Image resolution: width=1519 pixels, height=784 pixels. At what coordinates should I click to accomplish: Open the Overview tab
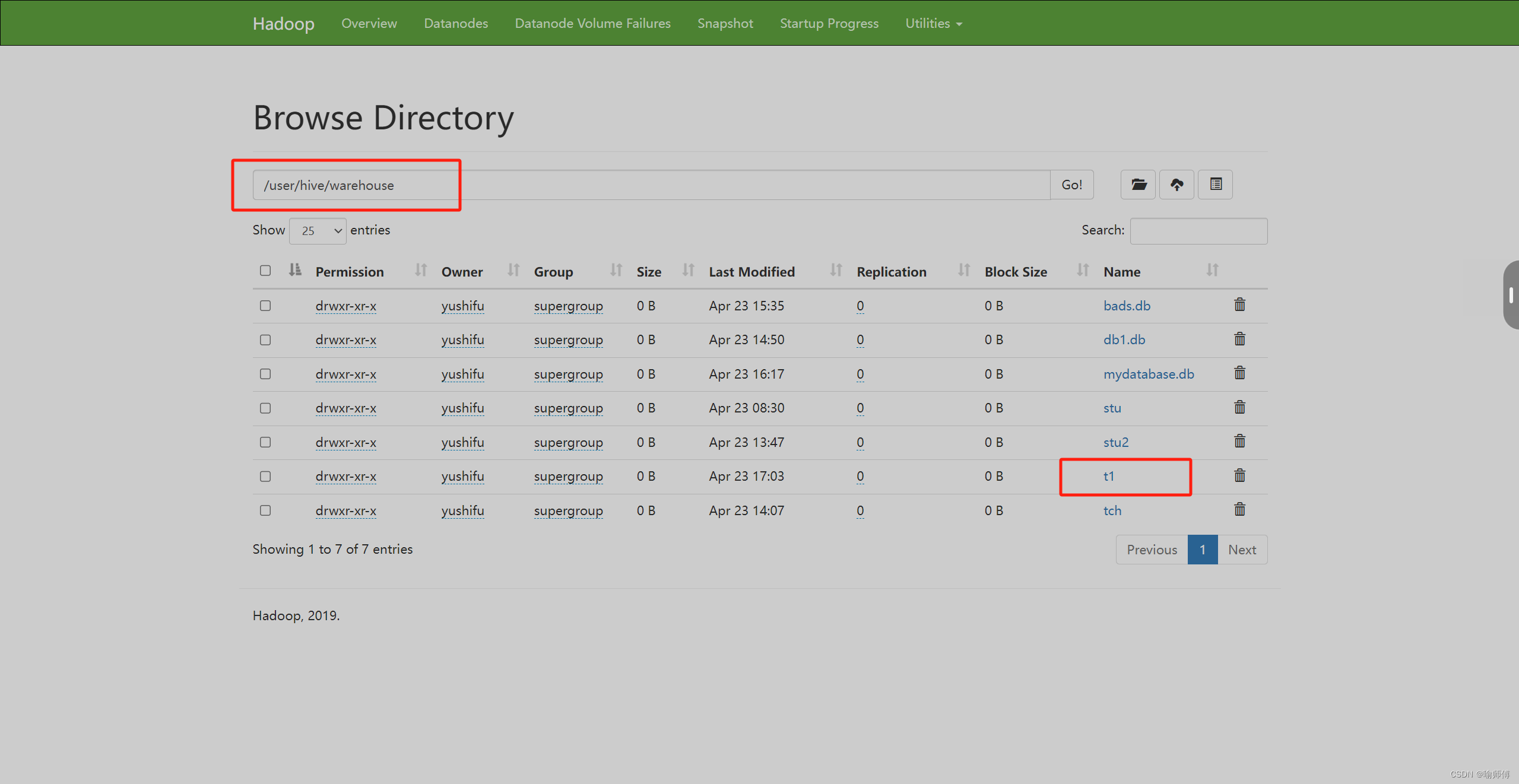point(368,22)
